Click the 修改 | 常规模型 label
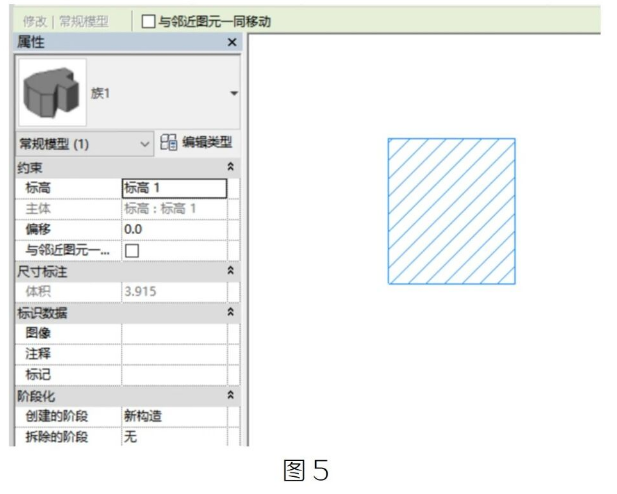 65,21
